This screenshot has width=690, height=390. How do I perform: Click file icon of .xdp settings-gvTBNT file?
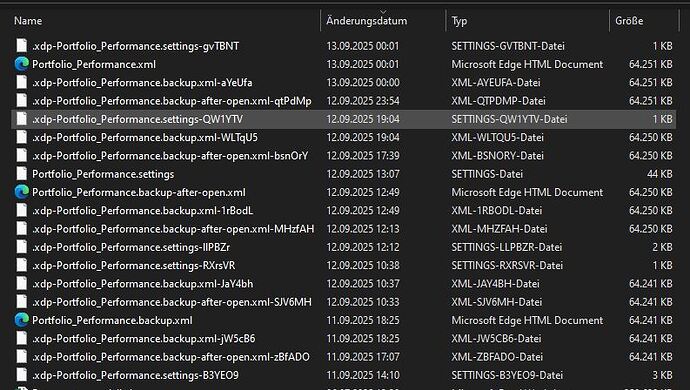(x=22, y=46)
